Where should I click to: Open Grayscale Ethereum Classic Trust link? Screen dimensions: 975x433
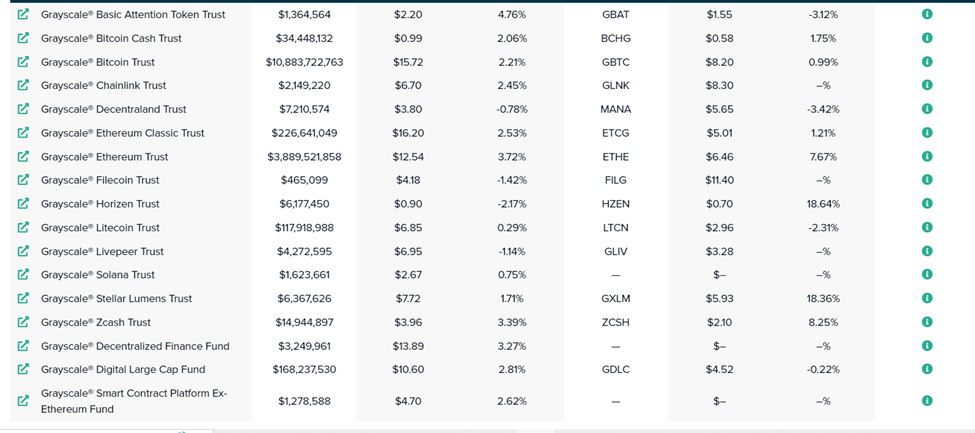point(122,133)
